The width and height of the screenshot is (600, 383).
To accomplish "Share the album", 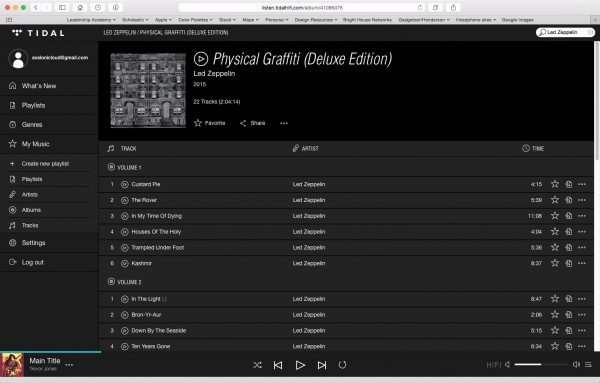I will (253, 123).
